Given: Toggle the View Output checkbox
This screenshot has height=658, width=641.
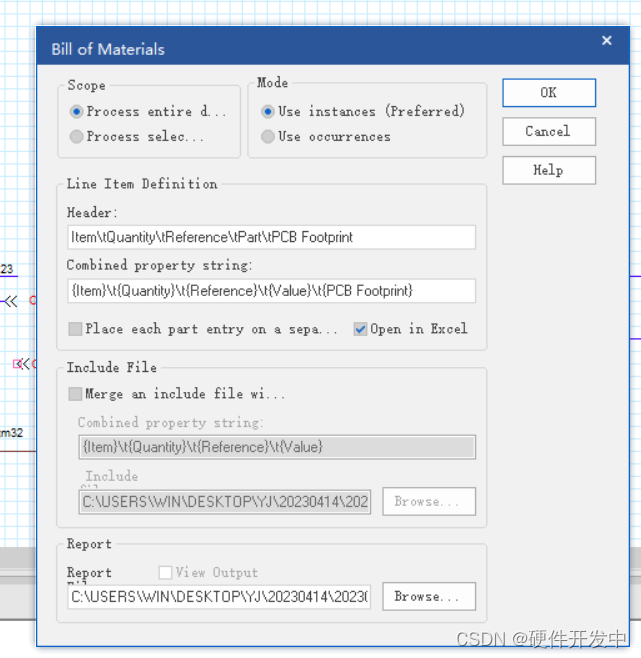Looking at the screenshot, I should (x=166, y=573).
